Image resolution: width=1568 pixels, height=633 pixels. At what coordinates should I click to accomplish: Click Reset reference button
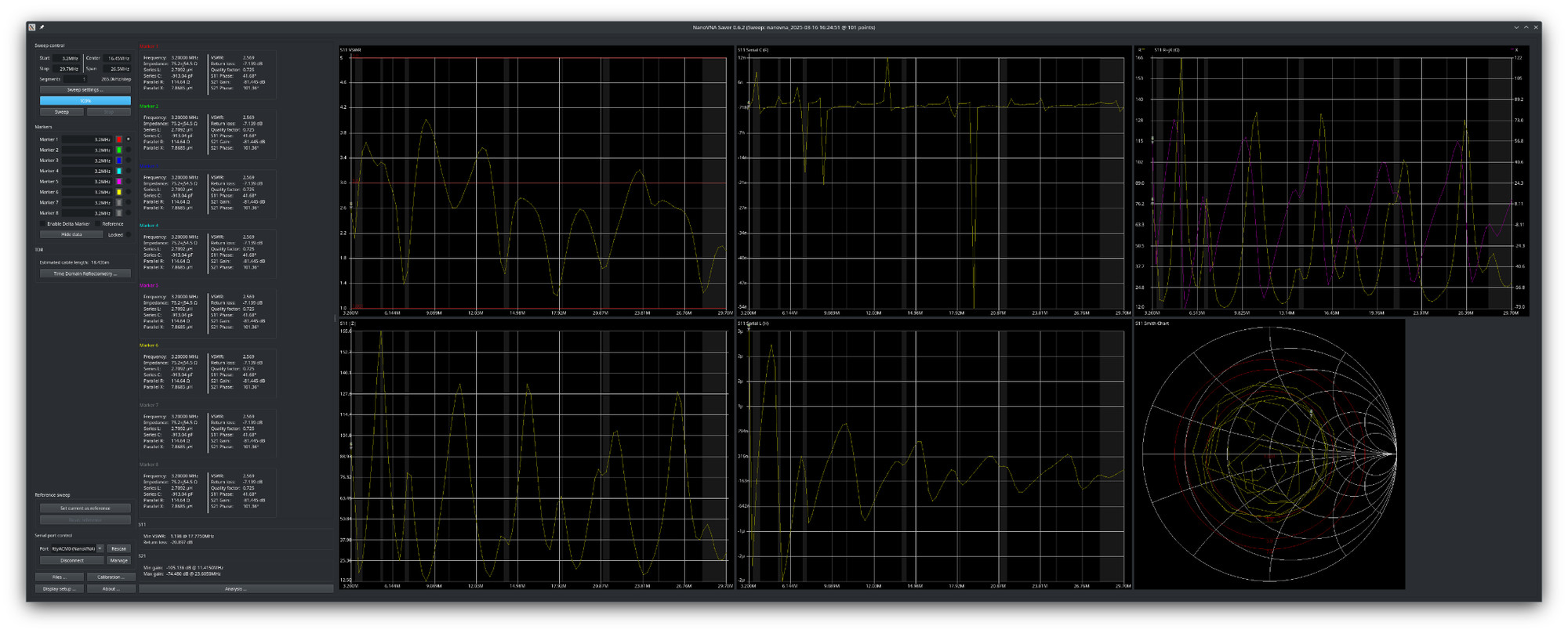pyautogui.click(x=85, y=519)
